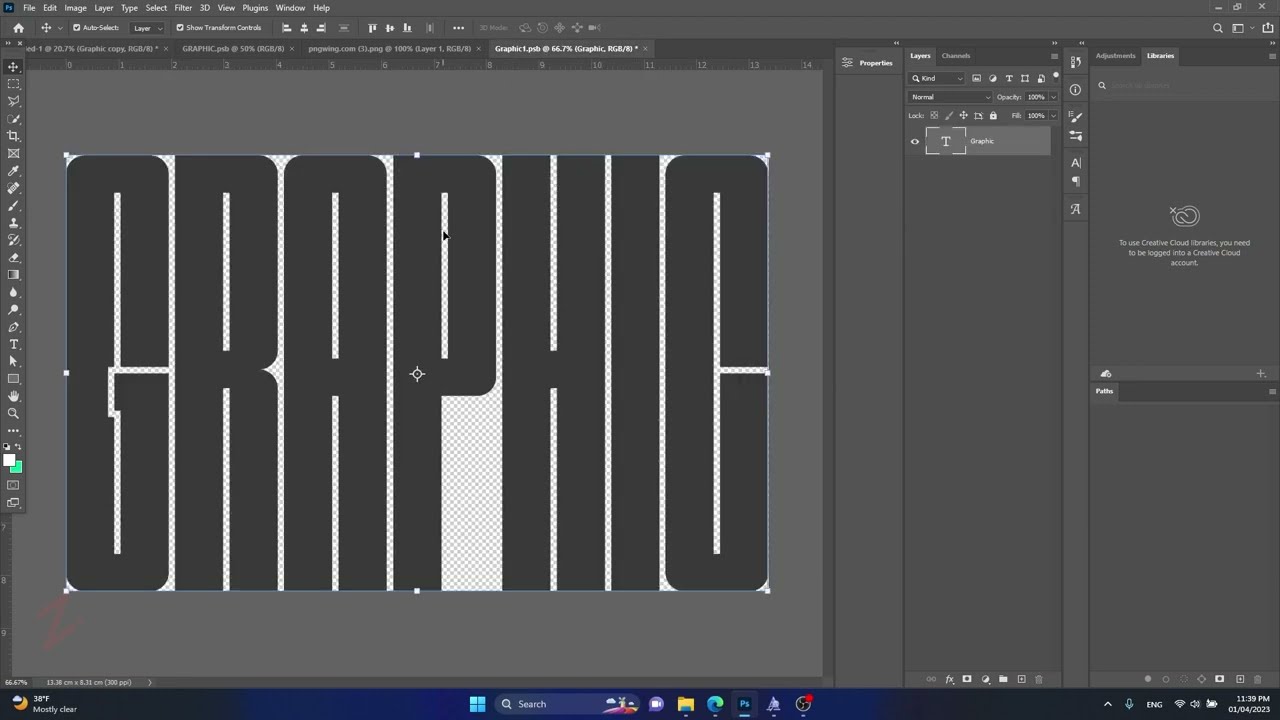This screenshot has height=720, width=1280.
Task: Select the Crop tool
Action: point(14,136)
